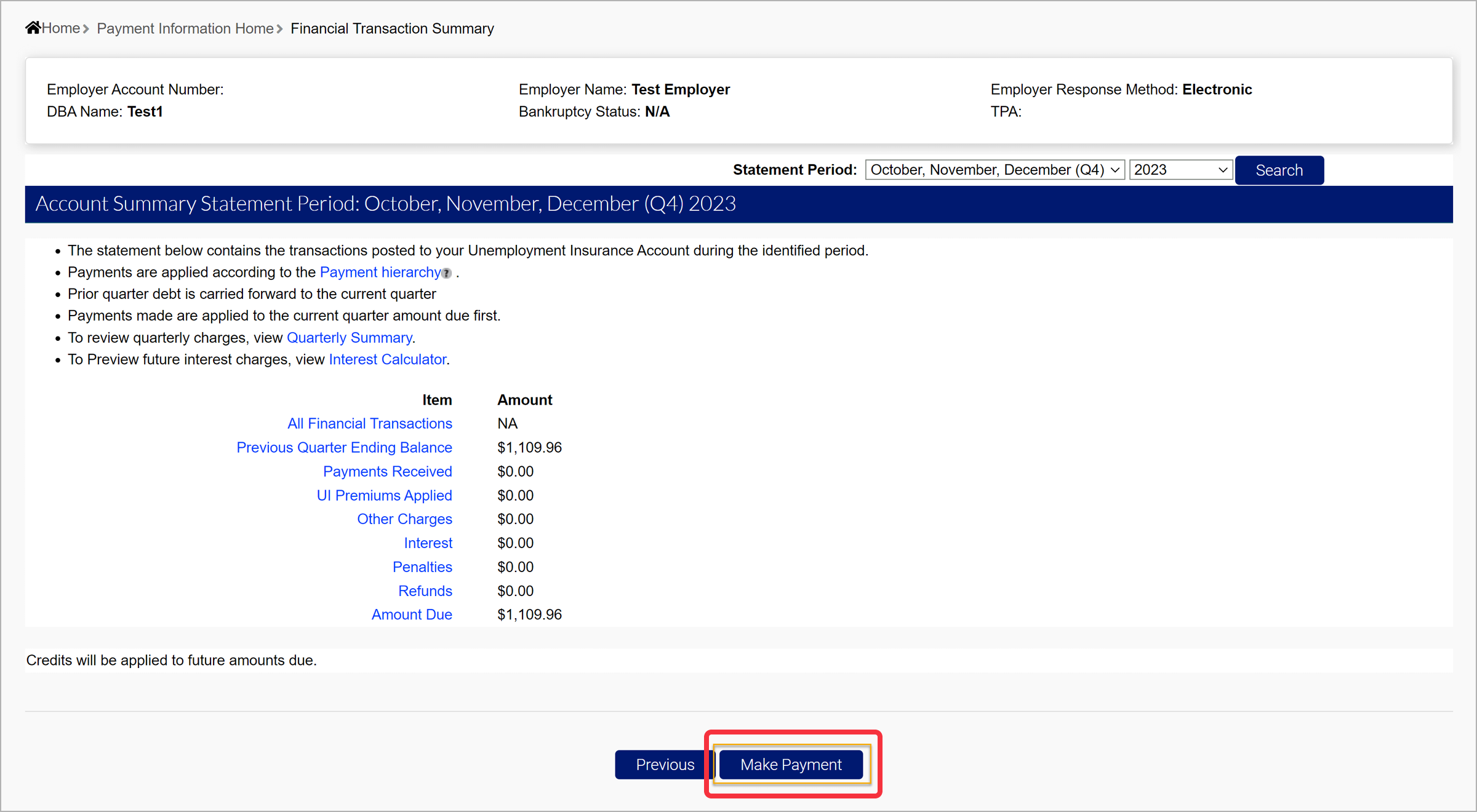View All Financial Transactions

pos(369,424)
